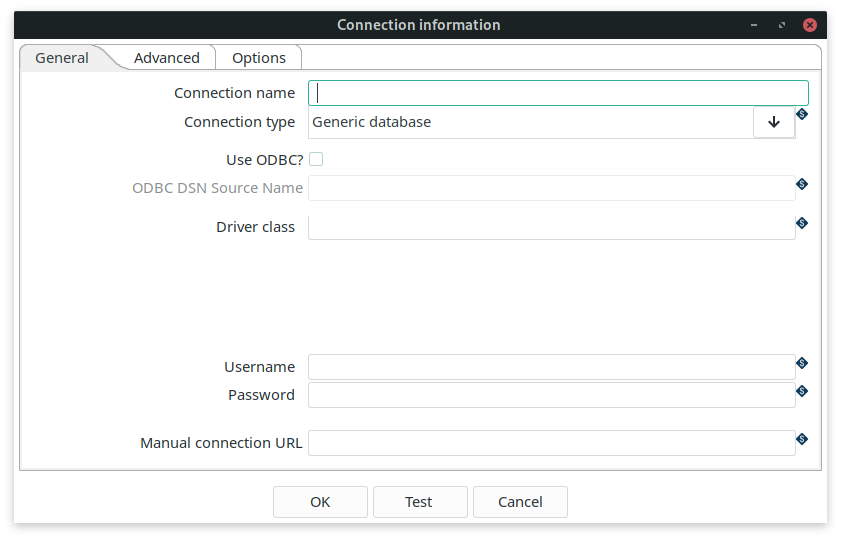841x540 pixels.
Task: Click variable icon beside Connection type
Action: coord(802,114)
